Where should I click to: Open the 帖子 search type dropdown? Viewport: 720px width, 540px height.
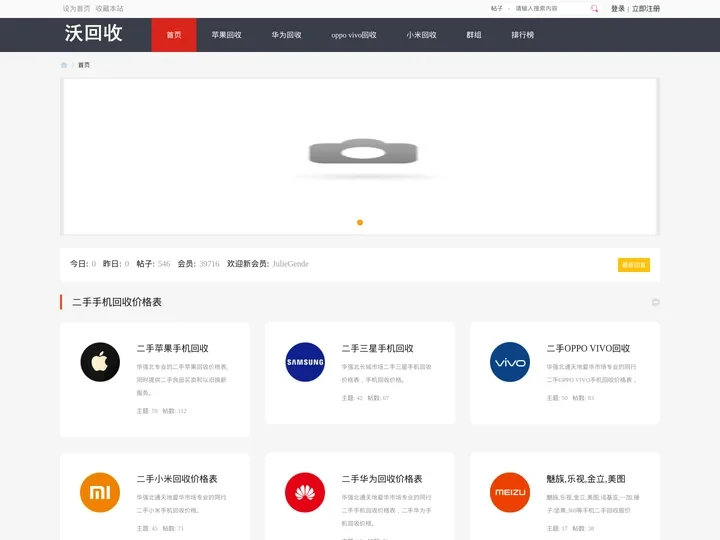tap(500, 8)
